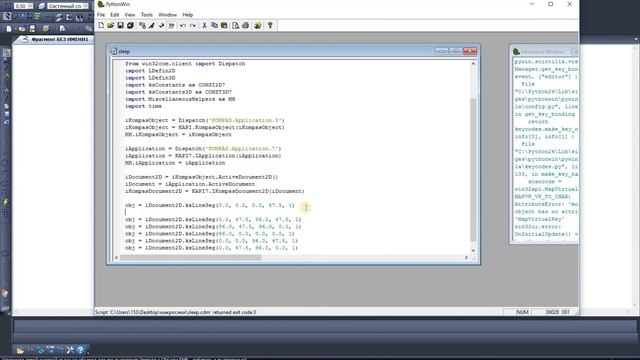Click the editor horizontal scrollbar right arrow

(x=466, y=258)
